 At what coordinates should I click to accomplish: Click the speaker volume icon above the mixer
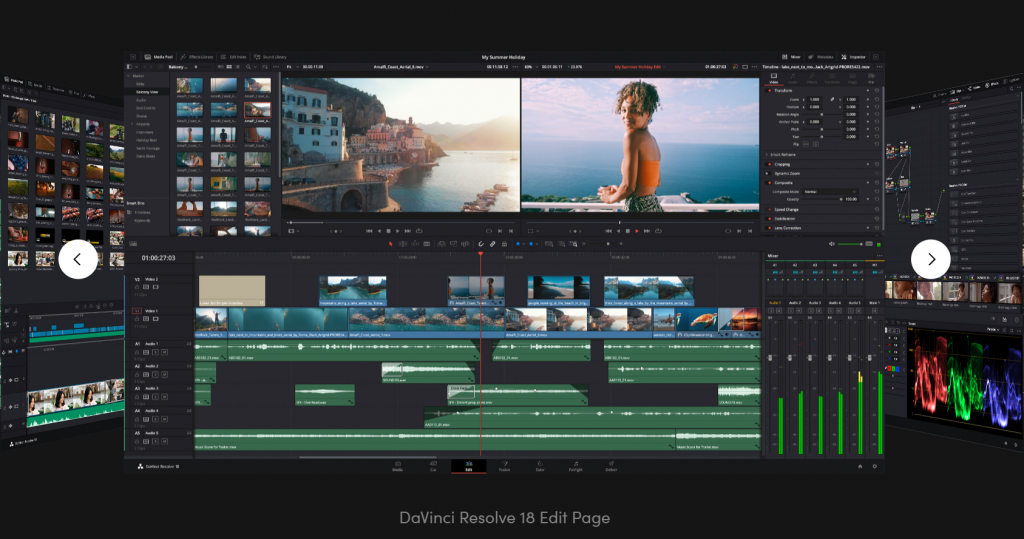(832, 244)
